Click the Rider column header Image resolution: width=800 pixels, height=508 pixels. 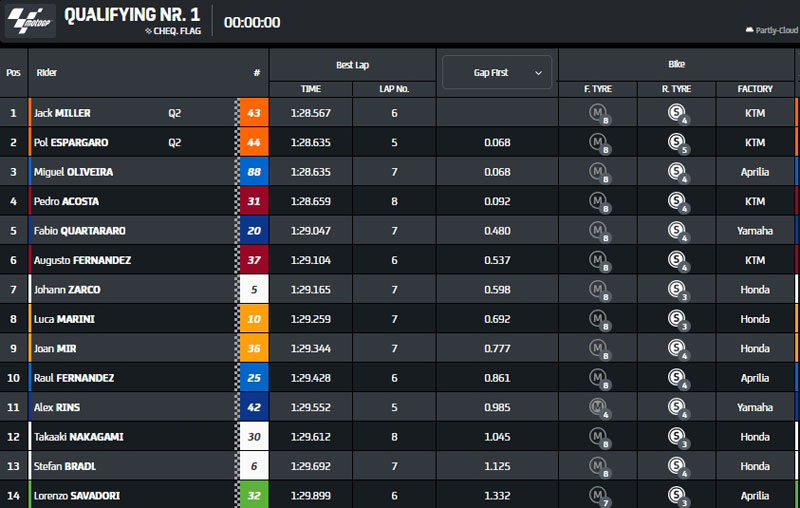click(x=47, y=73)
